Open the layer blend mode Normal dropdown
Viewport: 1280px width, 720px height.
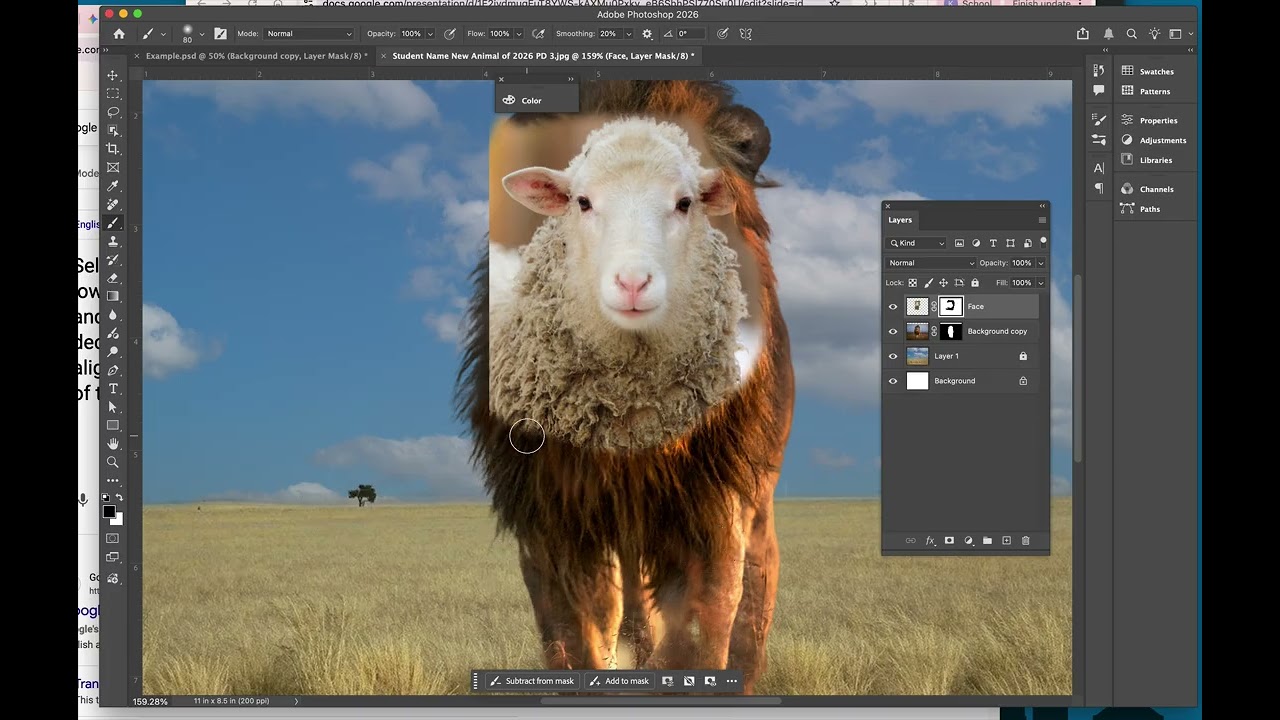931,263
